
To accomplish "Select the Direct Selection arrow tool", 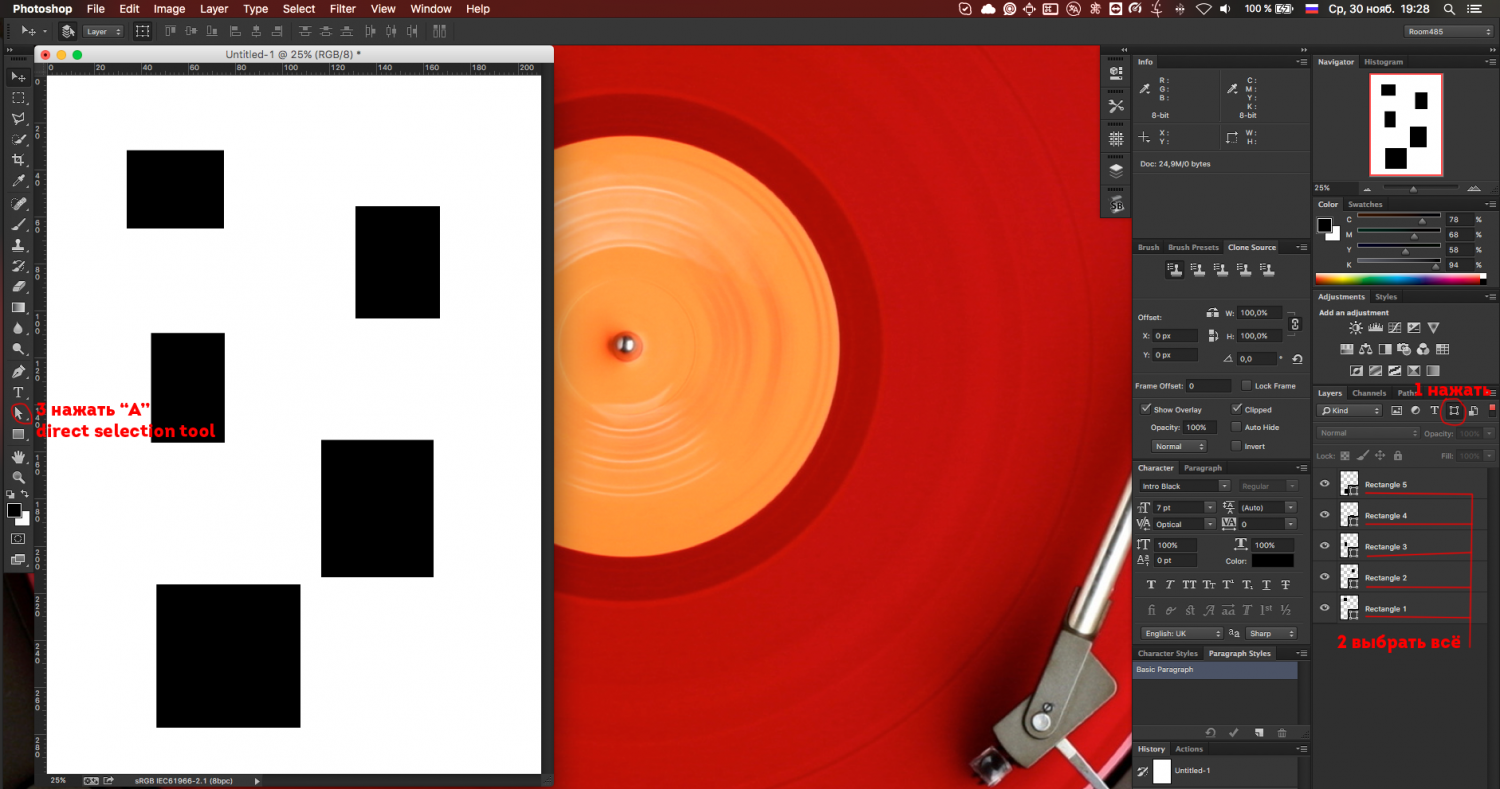I will pyautogui.click(x=18, y=413).
